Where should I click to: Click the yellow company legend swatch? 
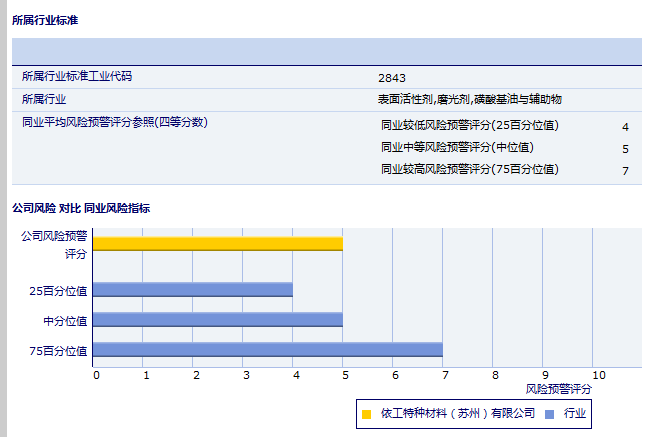(x=367, y=413)
